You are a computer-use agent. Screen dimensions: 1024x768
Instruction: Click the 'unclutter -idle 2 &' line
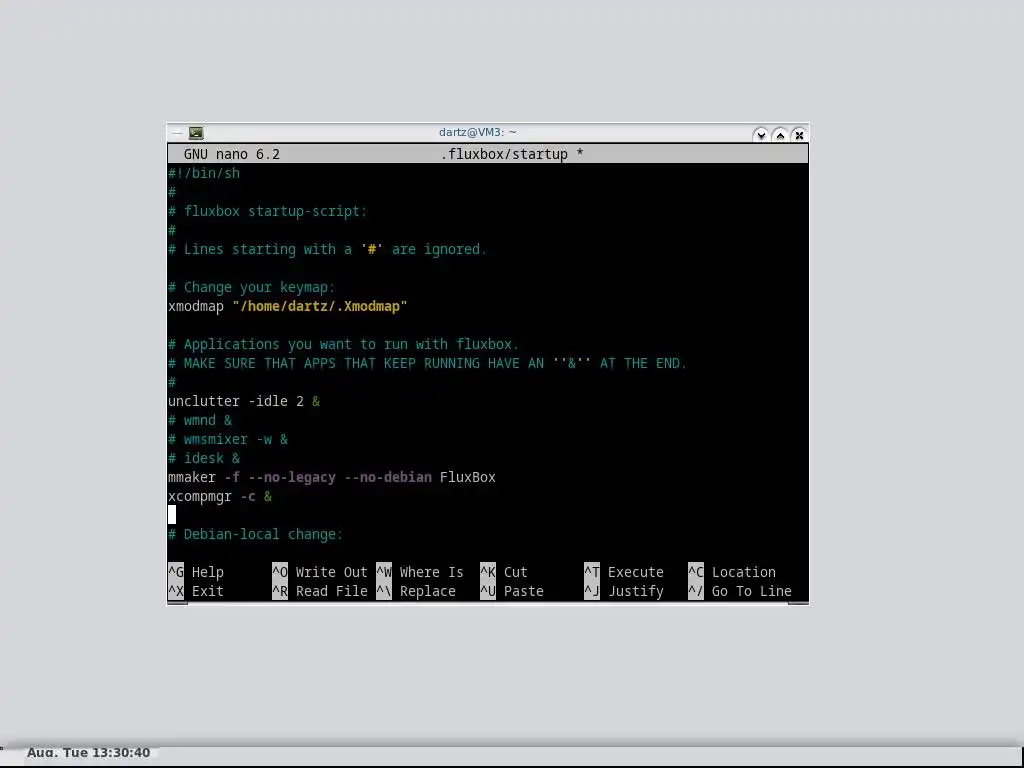[x=244, y=401]
